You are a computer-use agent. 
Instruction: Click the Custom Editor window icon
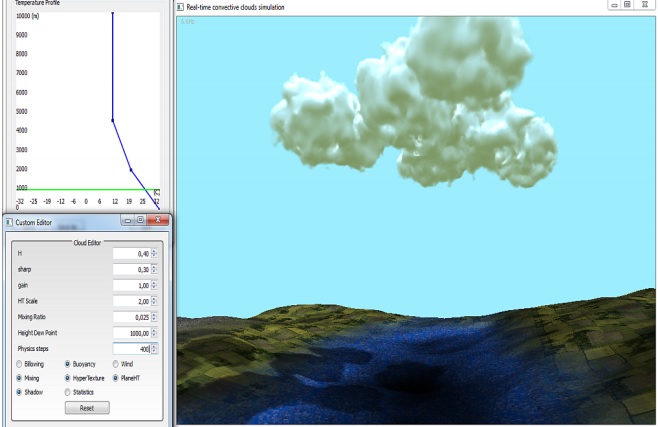point(9,222)
